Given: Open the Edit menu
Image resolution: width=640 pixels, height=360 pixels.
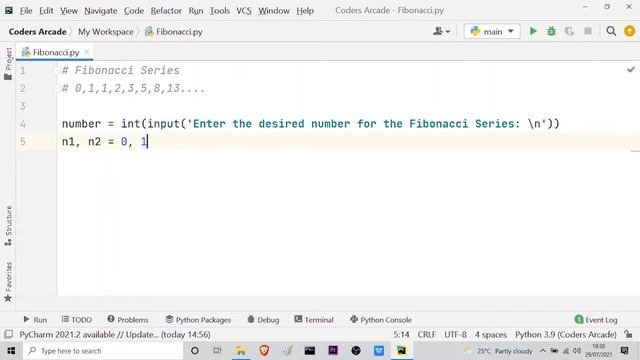Looking at the screenshot, I should pos(46,11).
